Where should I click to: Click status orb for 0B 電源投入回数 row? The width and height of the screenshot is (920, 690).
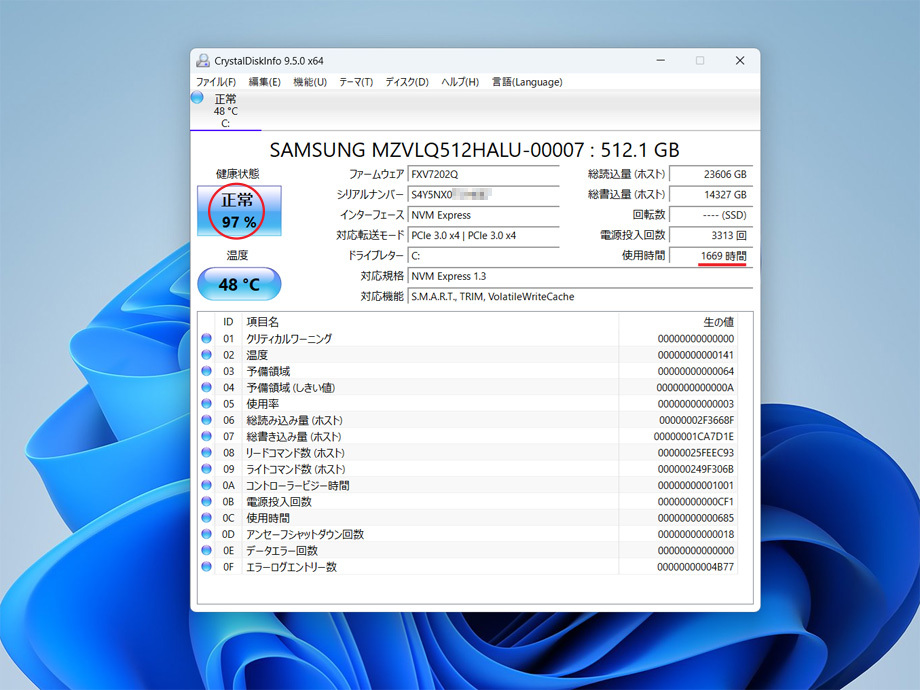pyautogui.click(x=207, y=502)
